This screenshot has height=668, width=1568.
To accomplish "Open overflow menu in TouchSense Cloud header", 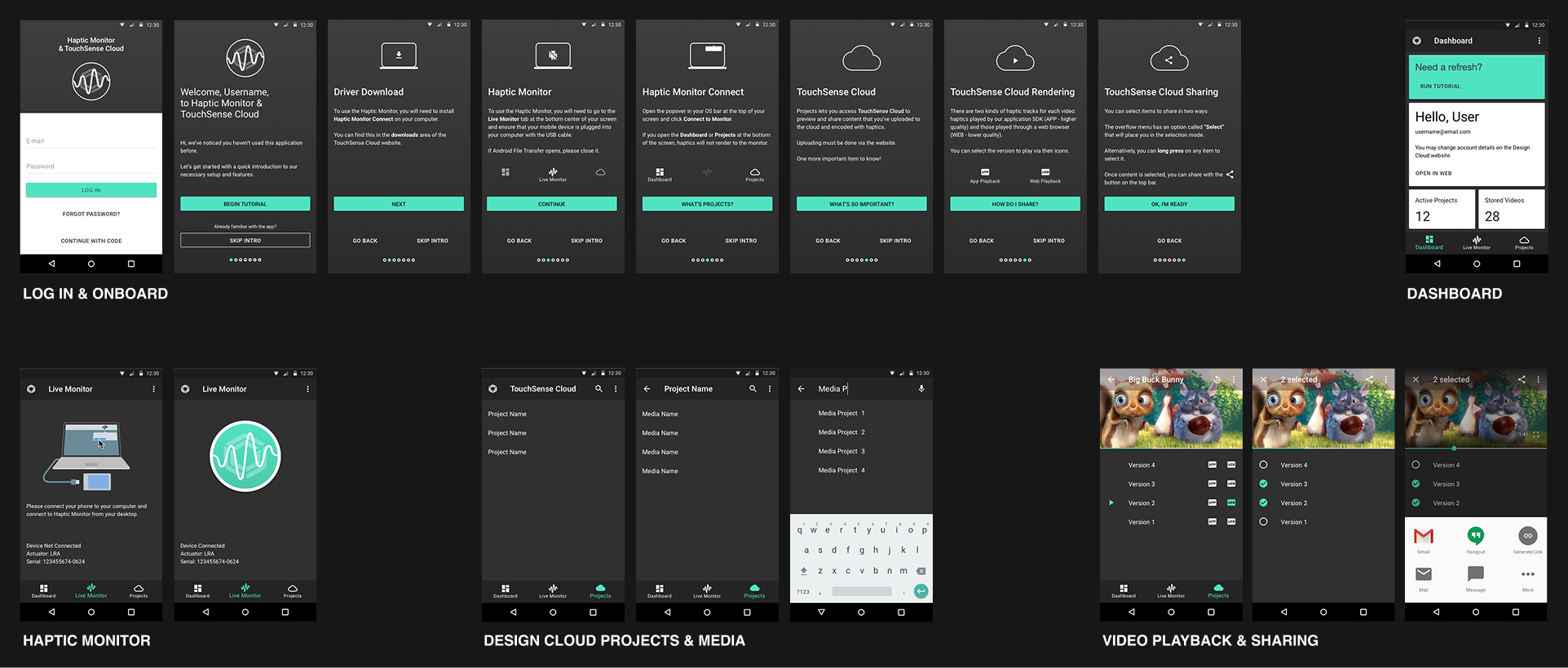I will coord(616,389).
